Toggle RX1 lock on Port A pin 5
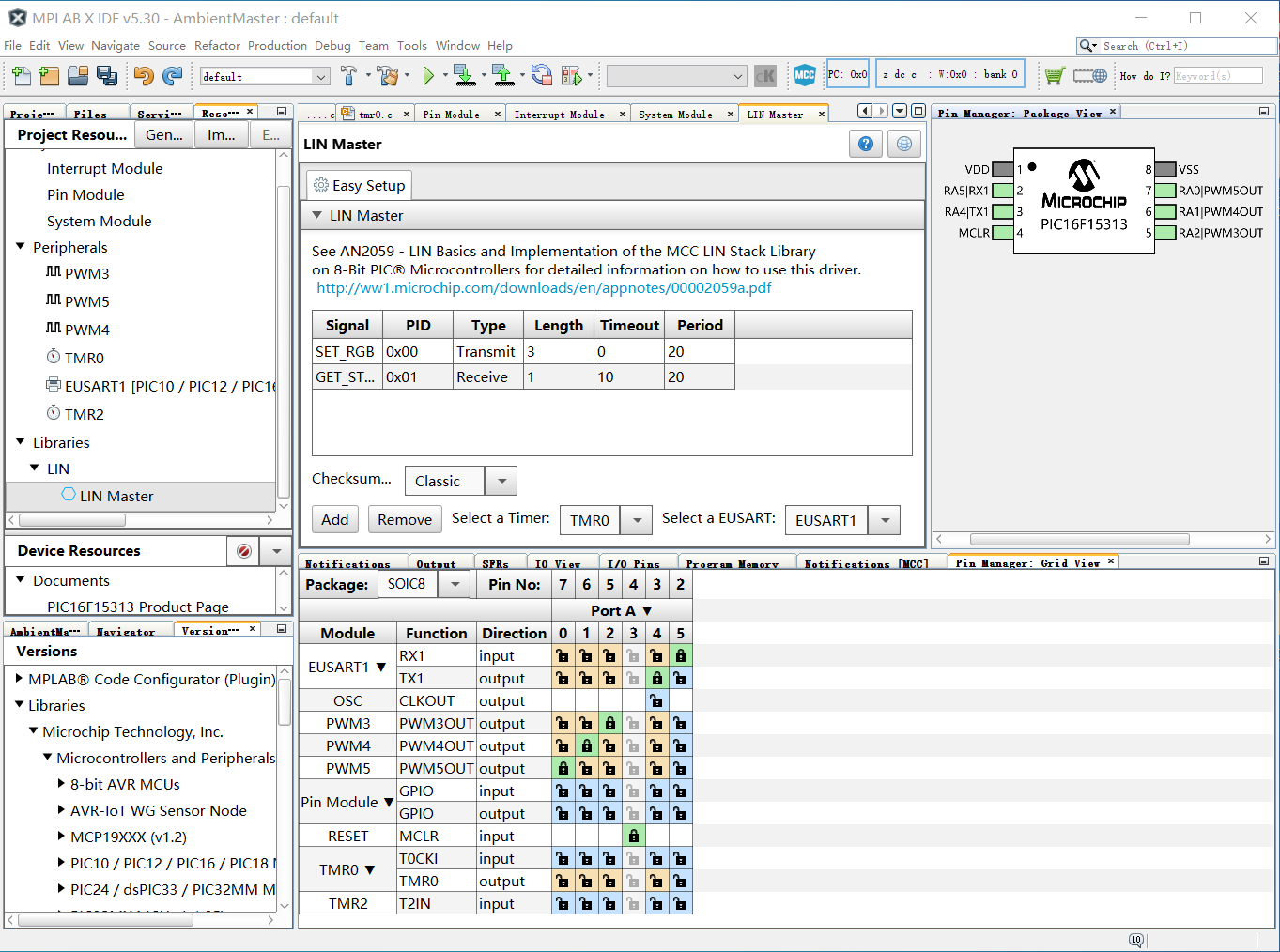 pyautogui.click(x=681, y=655)
